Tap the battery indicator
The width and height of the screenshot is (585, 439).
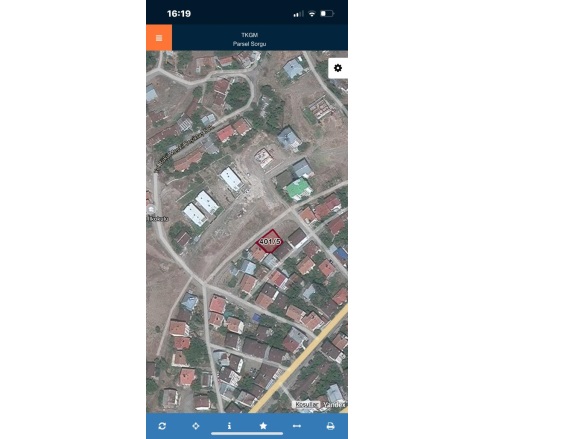point(327,14)
